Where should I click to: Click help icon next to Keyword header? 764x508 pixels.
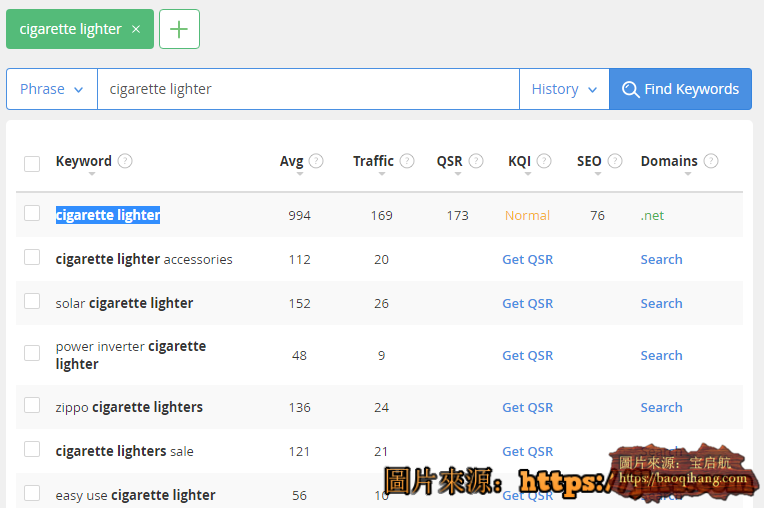[125, 161]
